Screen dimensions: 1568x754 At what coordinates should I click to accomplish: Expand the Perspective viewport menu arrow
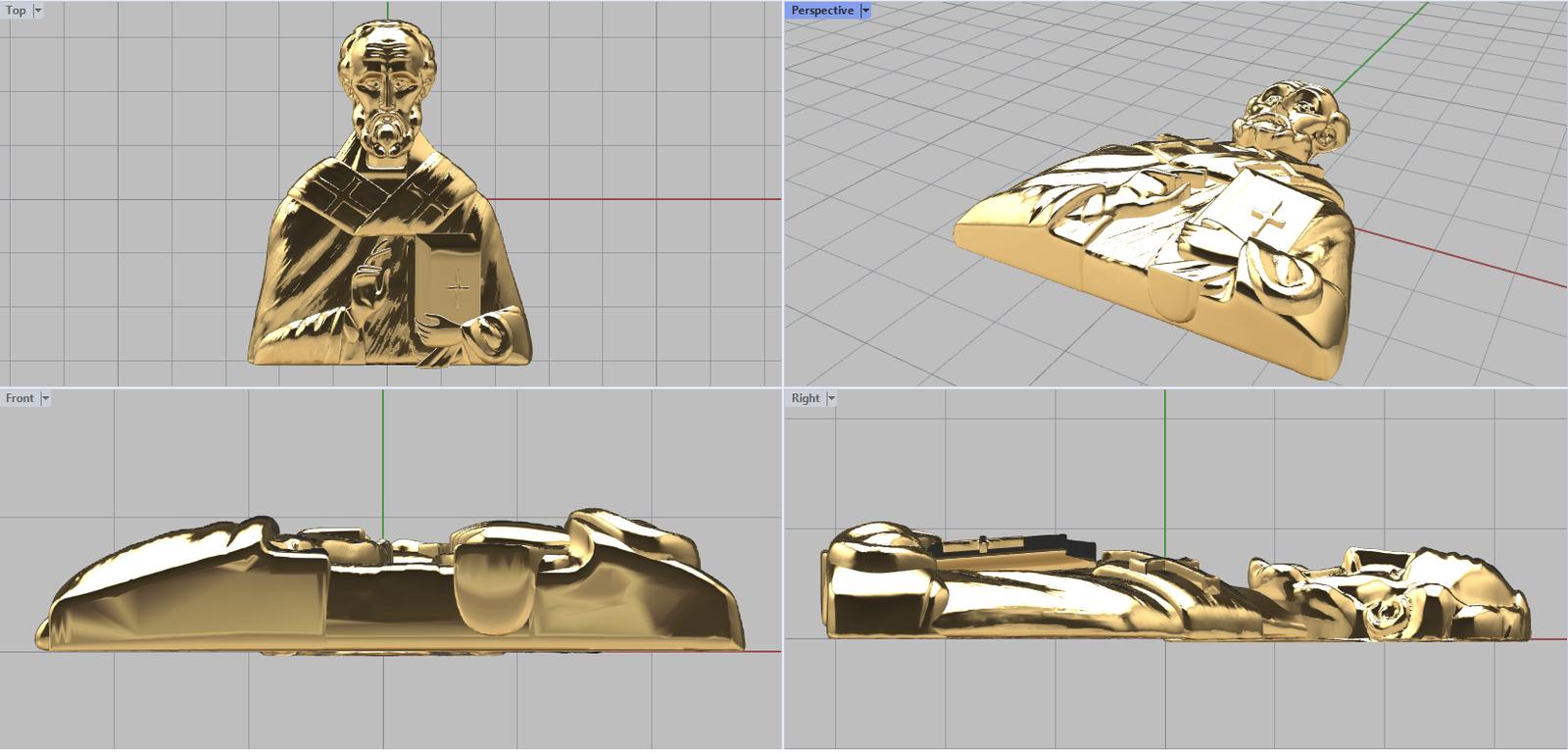tap(865, 11)
